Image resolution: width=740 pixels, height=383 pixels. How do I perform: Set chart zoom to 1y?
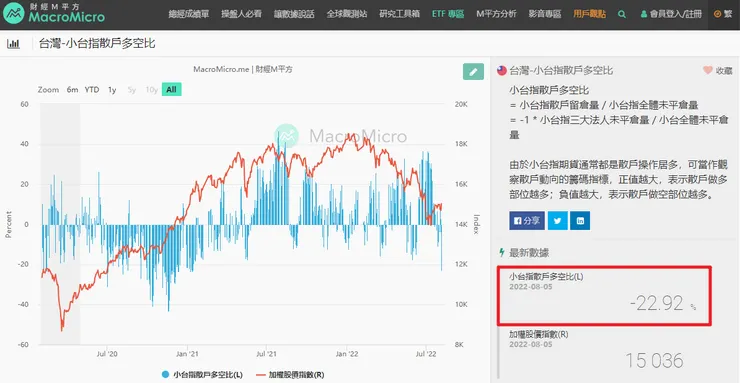(x=112, y=90)
